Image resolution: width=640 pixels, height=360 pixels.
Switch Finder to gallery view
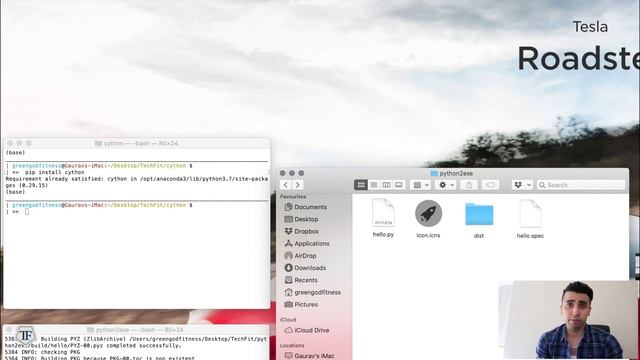399,185
